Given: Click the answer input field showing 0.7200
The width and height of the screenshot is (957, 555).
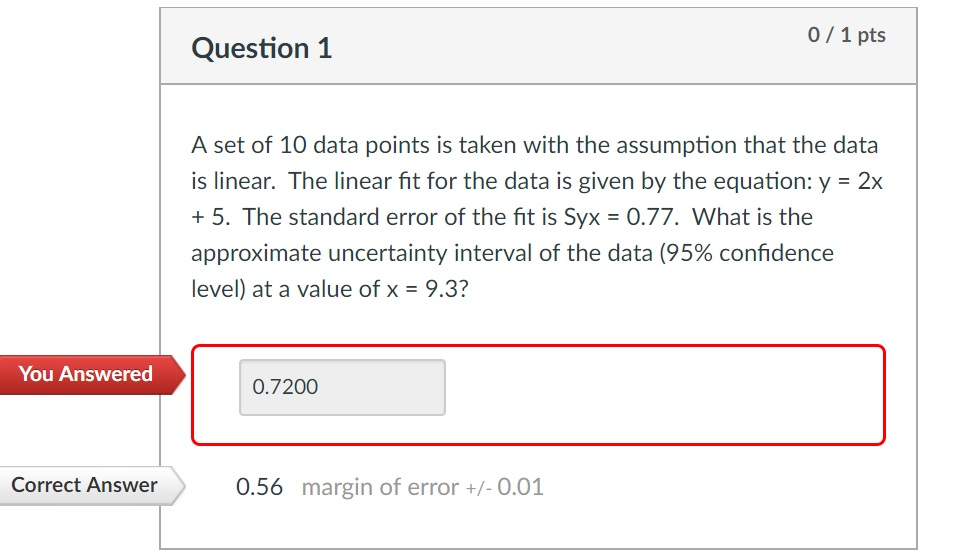Looking at the screenshot, I should [342, 387].
